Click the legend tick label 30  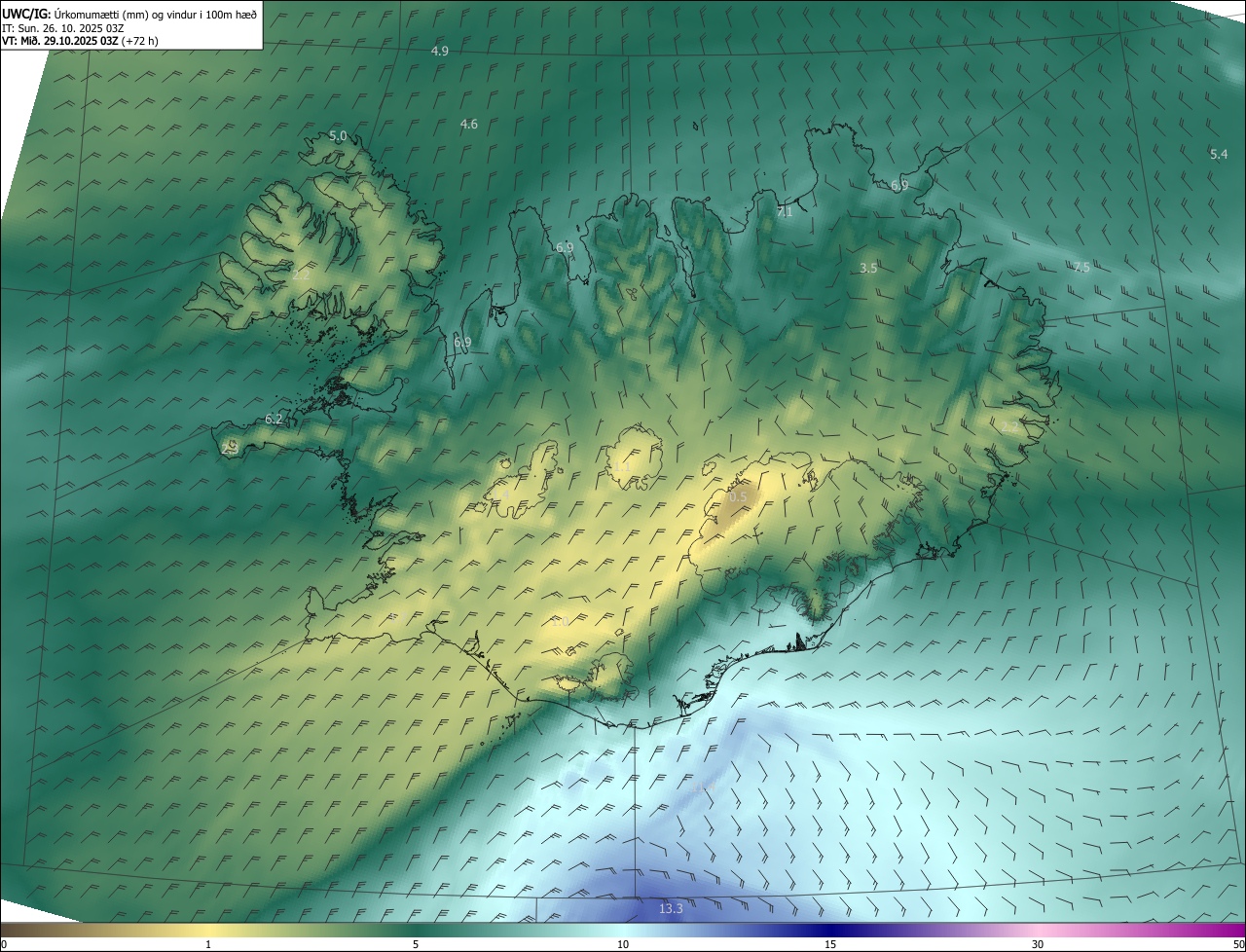(1038, 945)
